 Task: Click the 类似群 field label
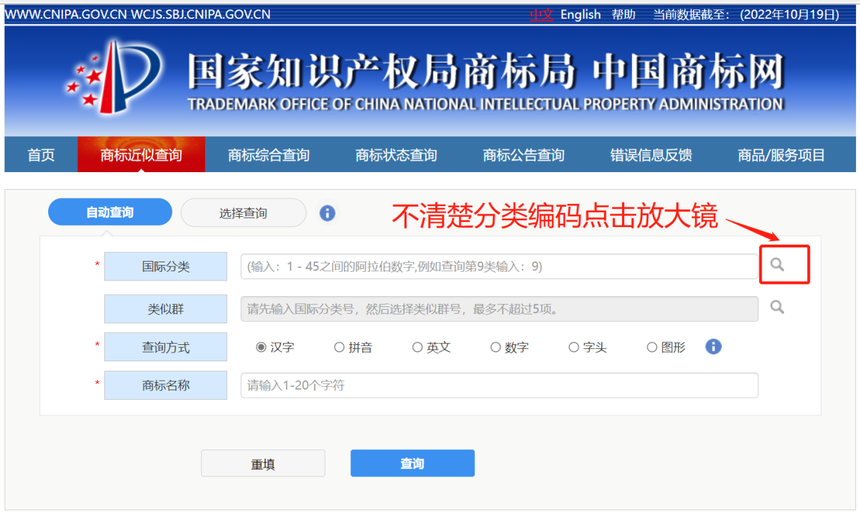click(166, 309)
